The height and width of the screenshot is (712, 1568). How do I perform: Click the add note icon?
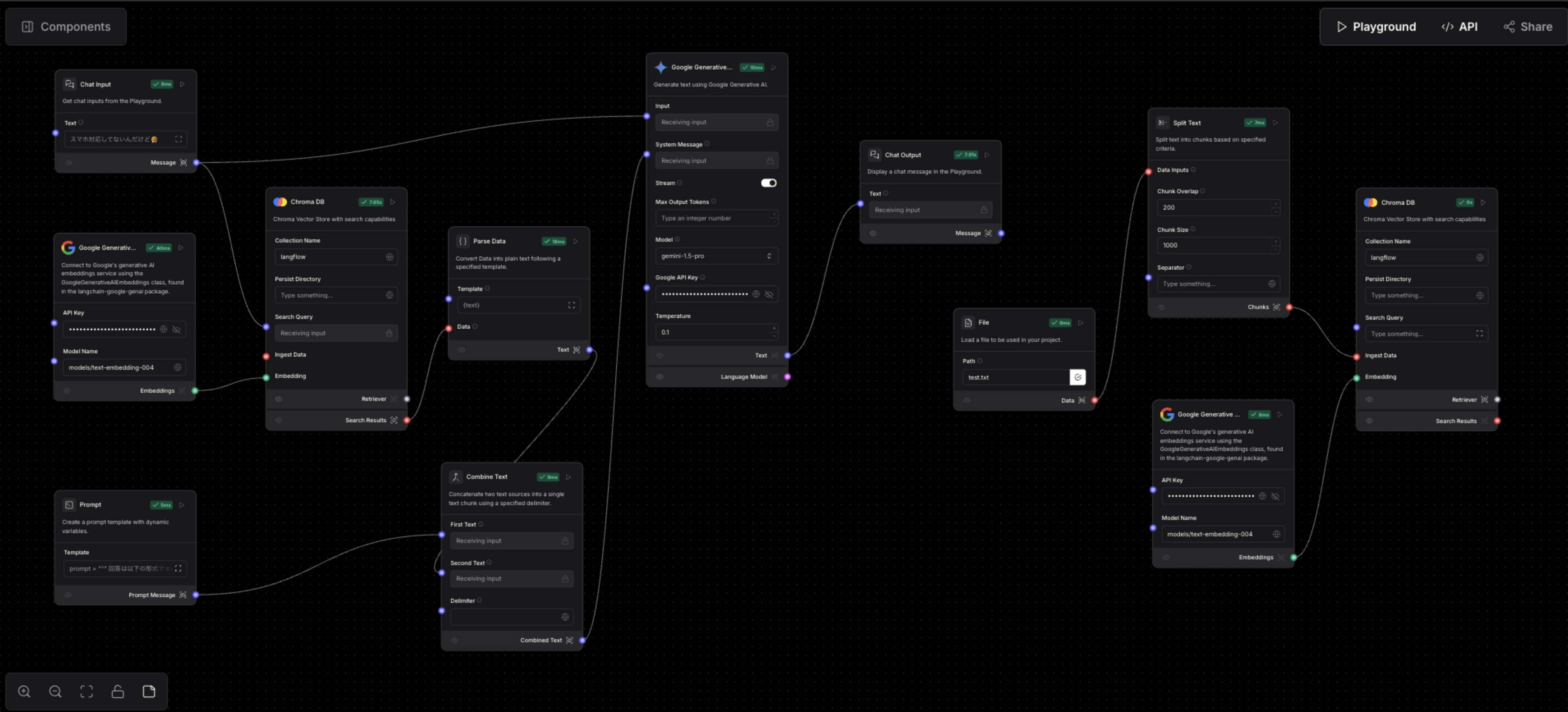click(x=149, y=691)
